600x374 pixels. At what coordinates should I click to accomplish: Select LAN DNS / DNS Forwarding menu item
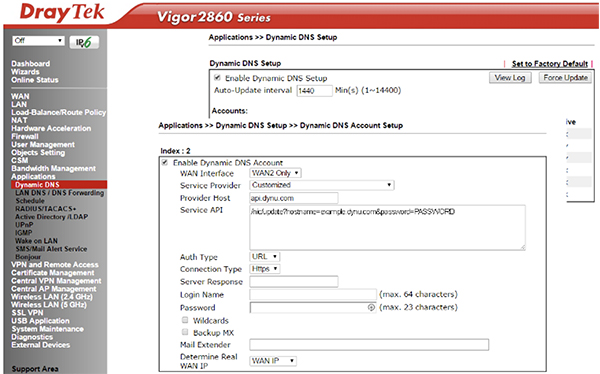(x=59, y=193)
